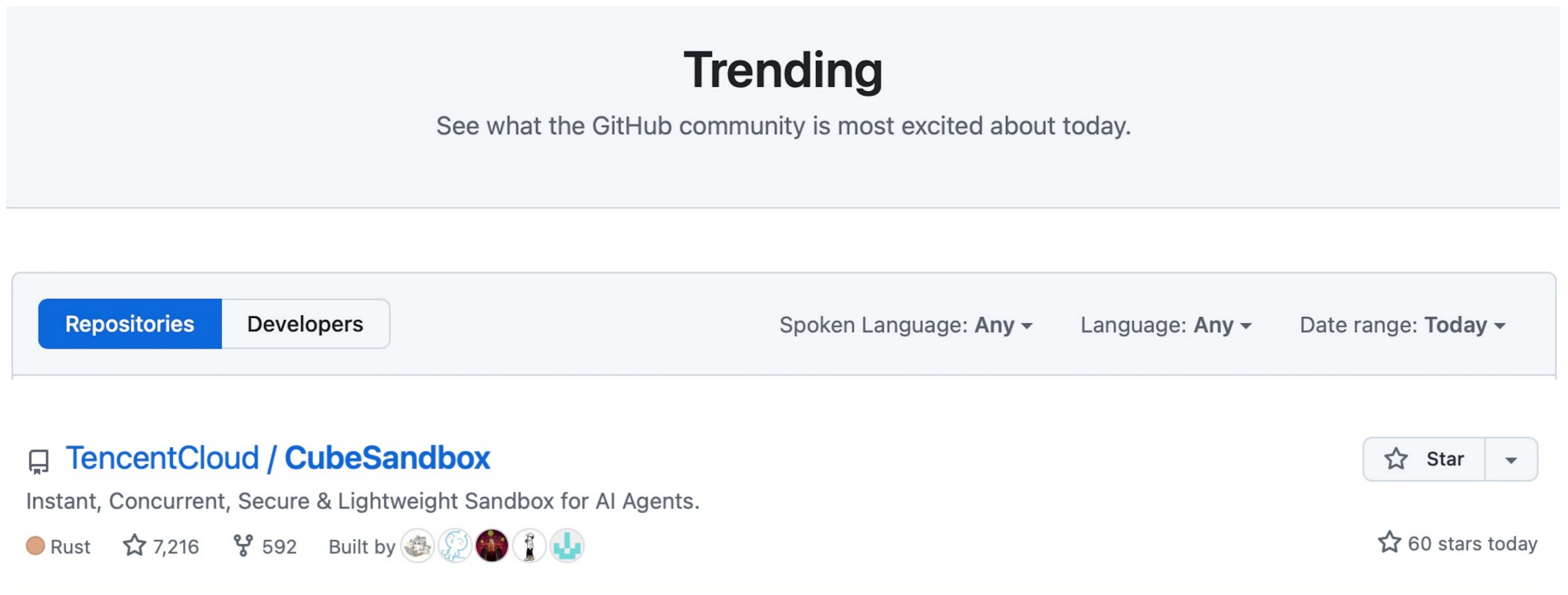Expand the Spoken Language Any dropdown
The width and height of the screenshot is (1568, 595).
pyautogui.click(x=906, y=325)
